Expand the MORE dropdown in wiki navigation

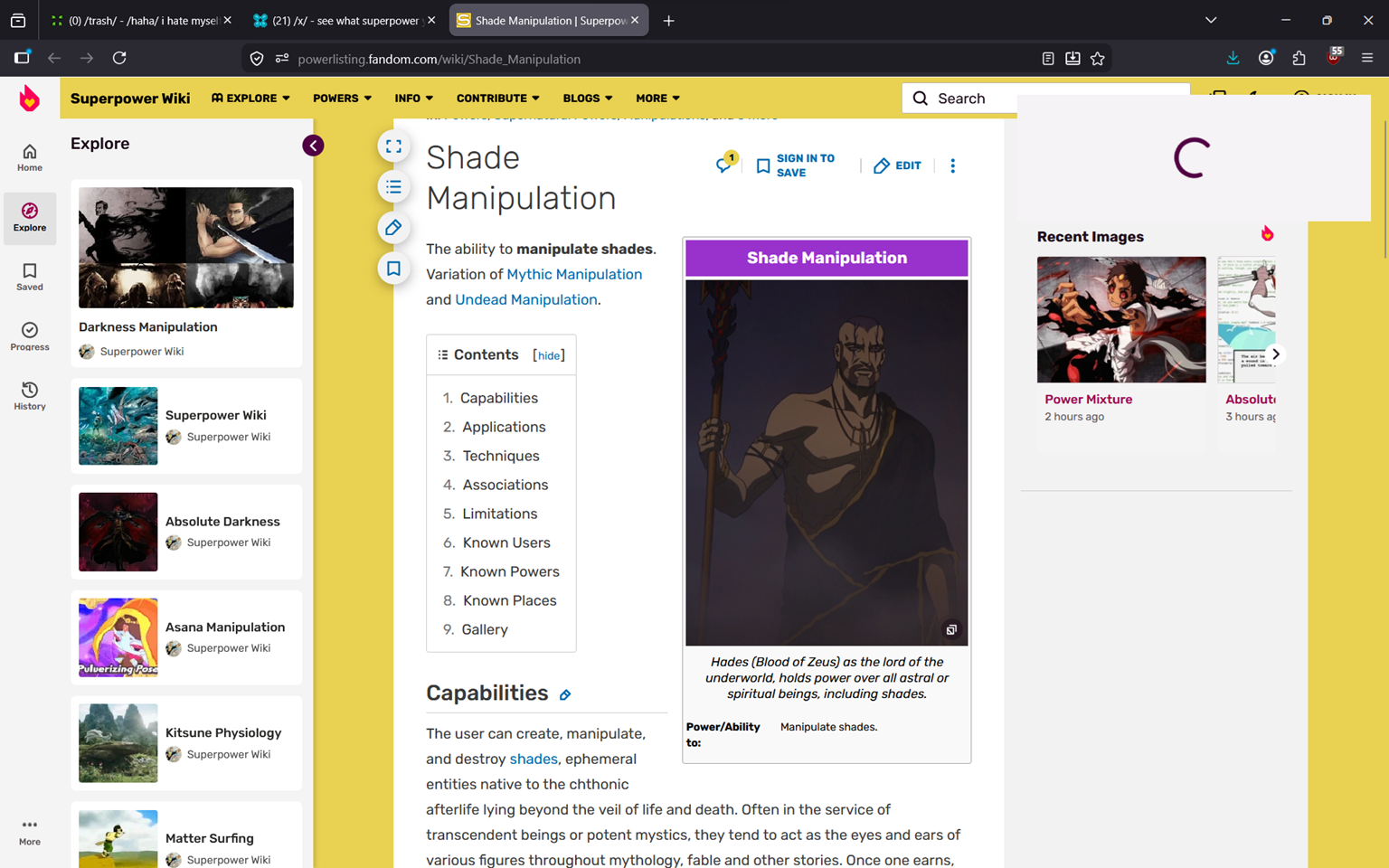(x=657, y=99)
